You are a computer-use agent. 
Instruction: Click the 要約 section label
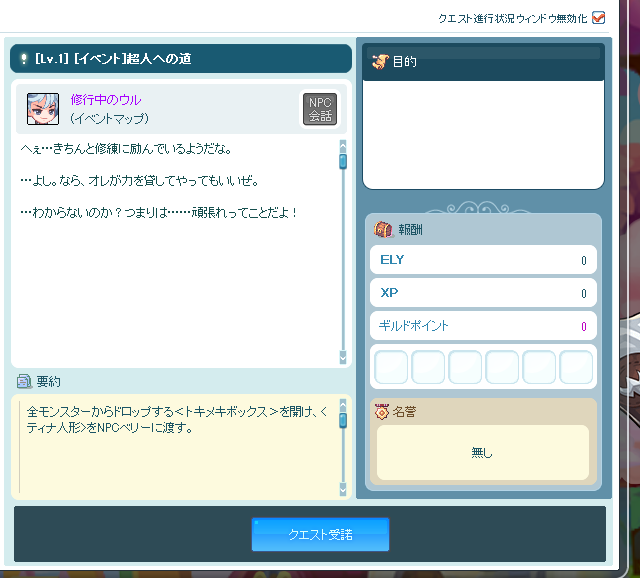[x=49, y=381]
